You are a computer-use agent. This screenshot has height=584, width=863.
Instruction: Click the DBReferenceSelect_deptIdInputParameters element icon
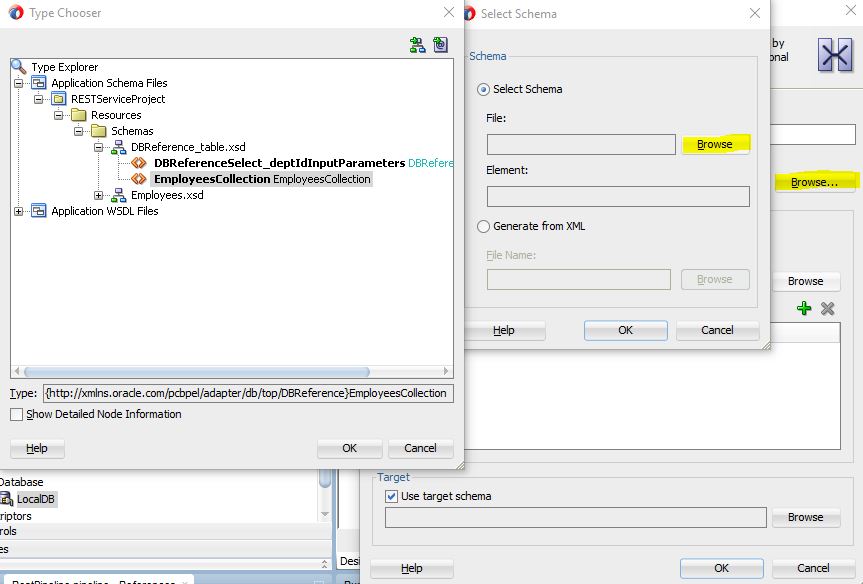(x=139, y=163)
